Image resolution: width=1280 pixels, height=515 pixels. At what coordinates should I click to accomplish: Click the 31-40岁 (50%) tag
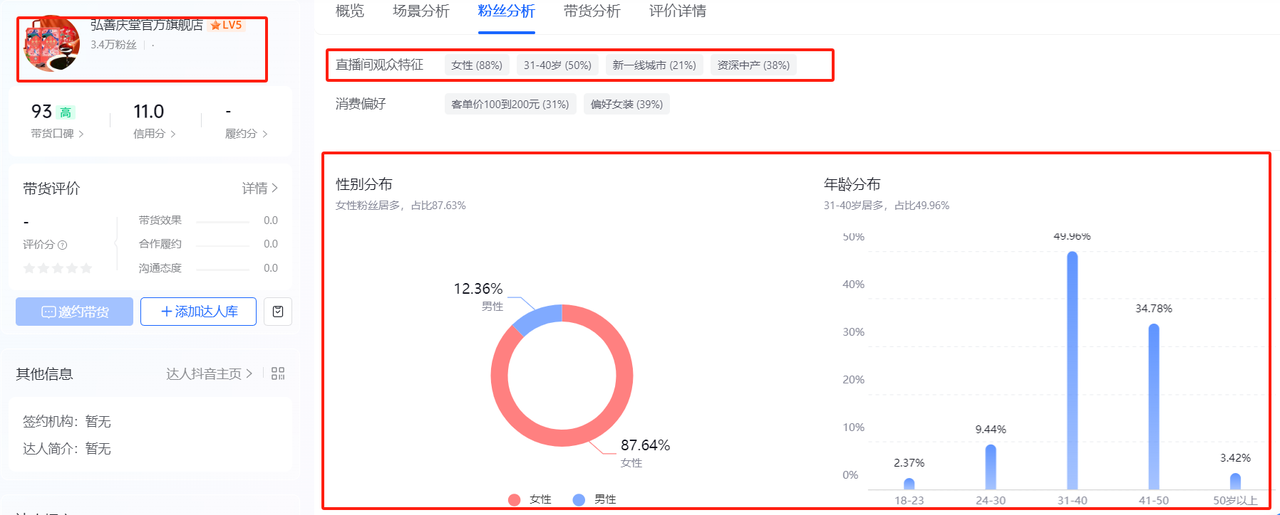558,65
